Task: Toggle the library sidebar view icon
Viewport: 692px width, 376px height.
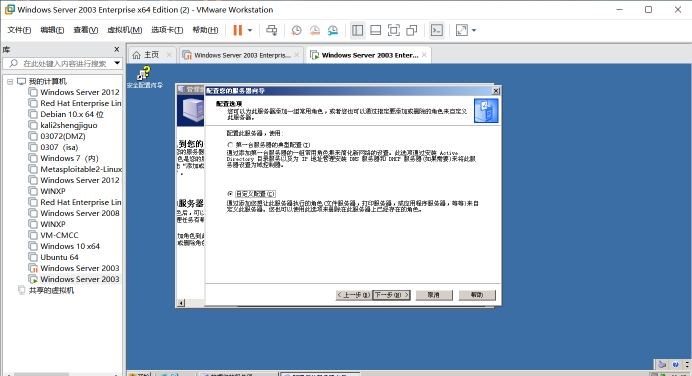Action: [x=357, y=30]
